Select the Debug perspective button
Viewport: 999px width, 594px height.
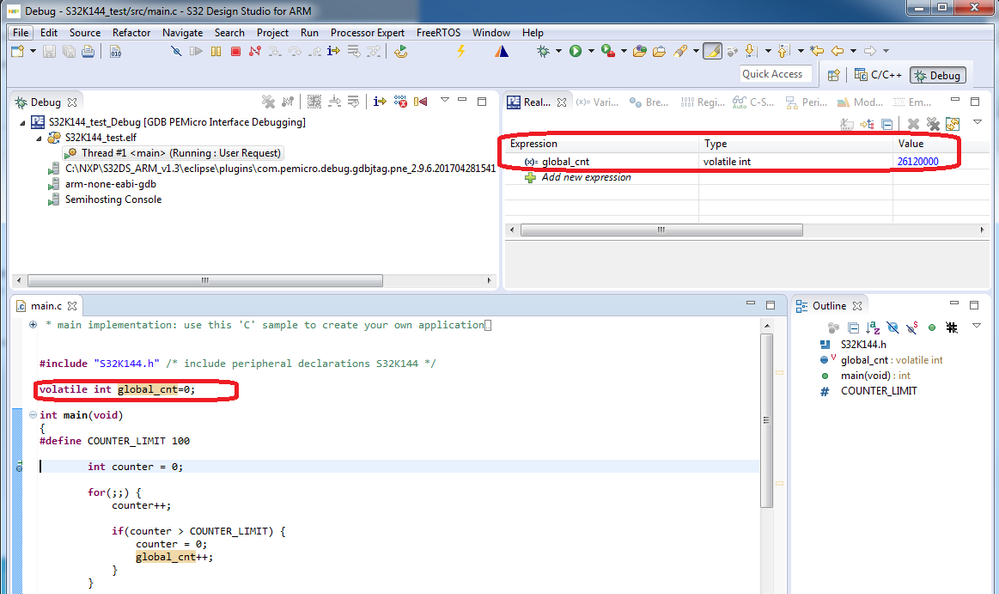[x=938, y=75]
